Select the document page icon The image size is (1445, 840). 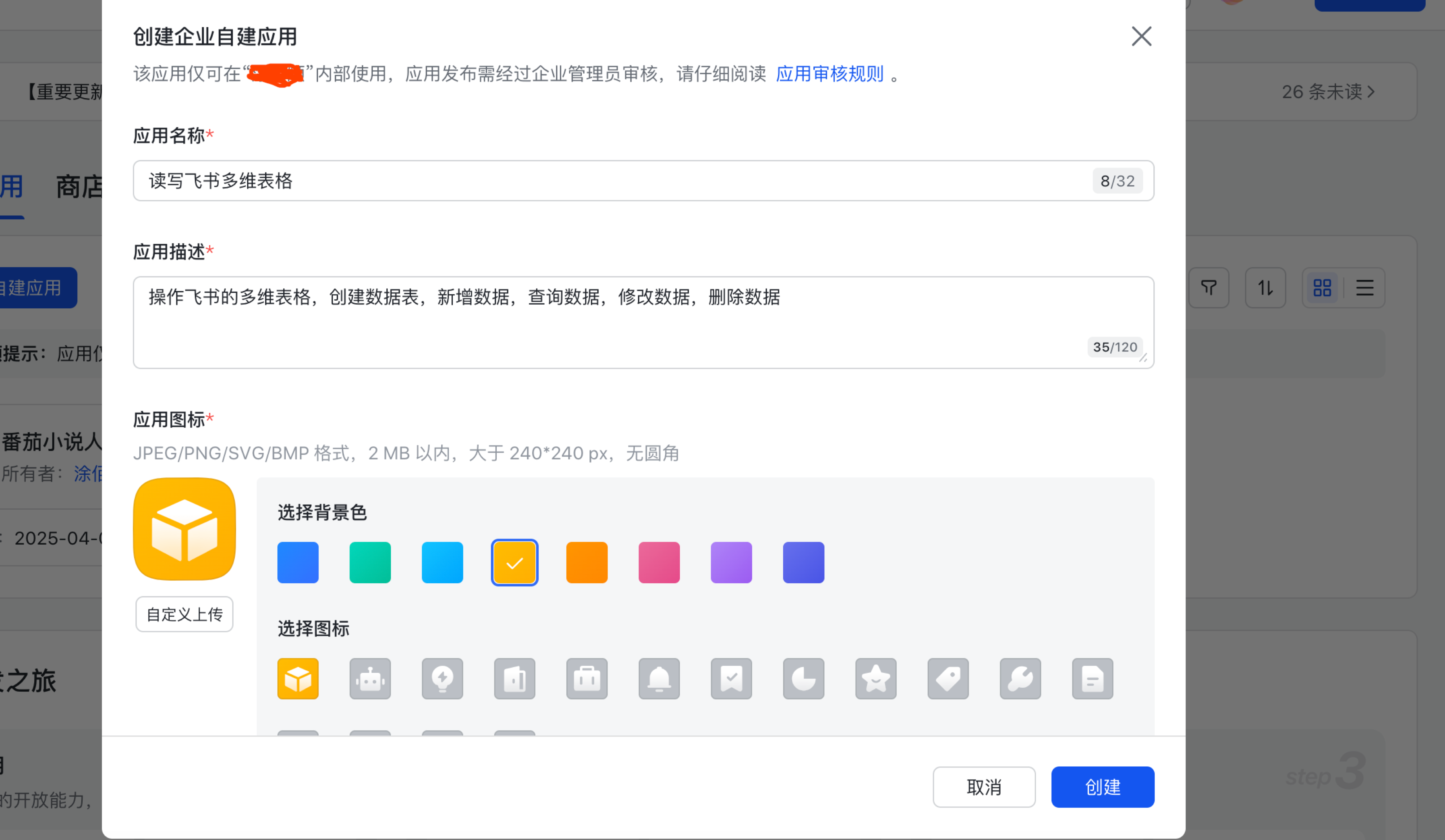point(1092,678)
